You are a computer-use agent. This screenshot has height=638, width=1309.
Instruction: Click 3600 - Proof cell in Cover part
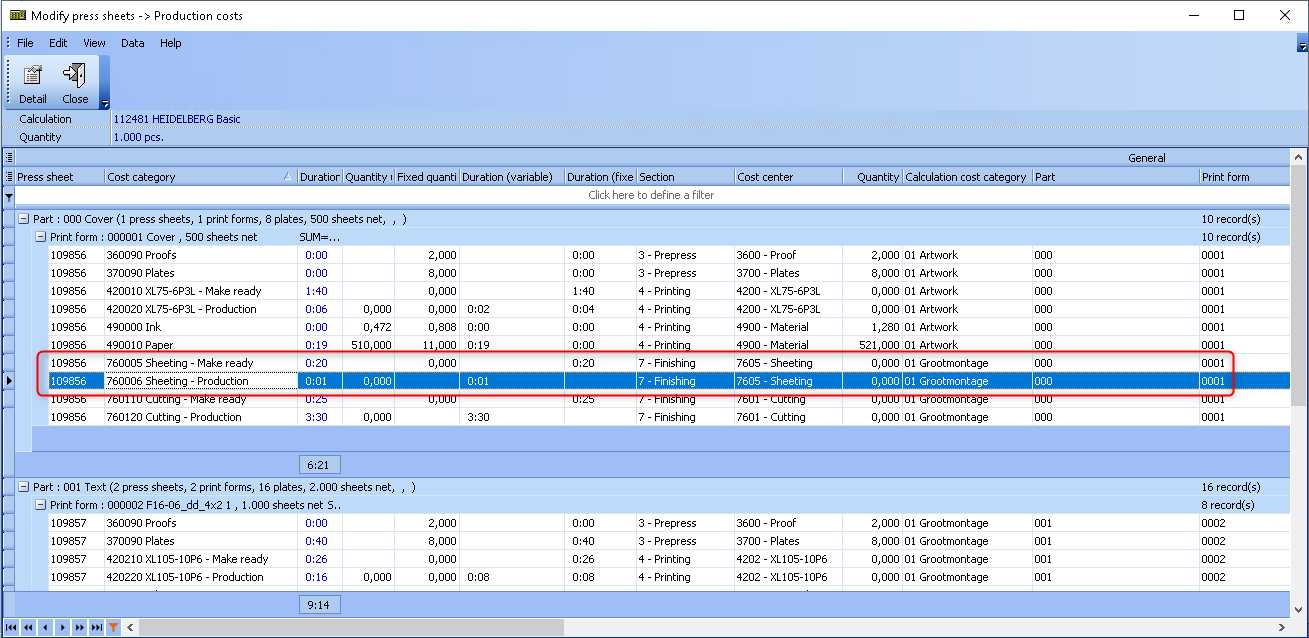pyautogui.click(x=788, y=255)
